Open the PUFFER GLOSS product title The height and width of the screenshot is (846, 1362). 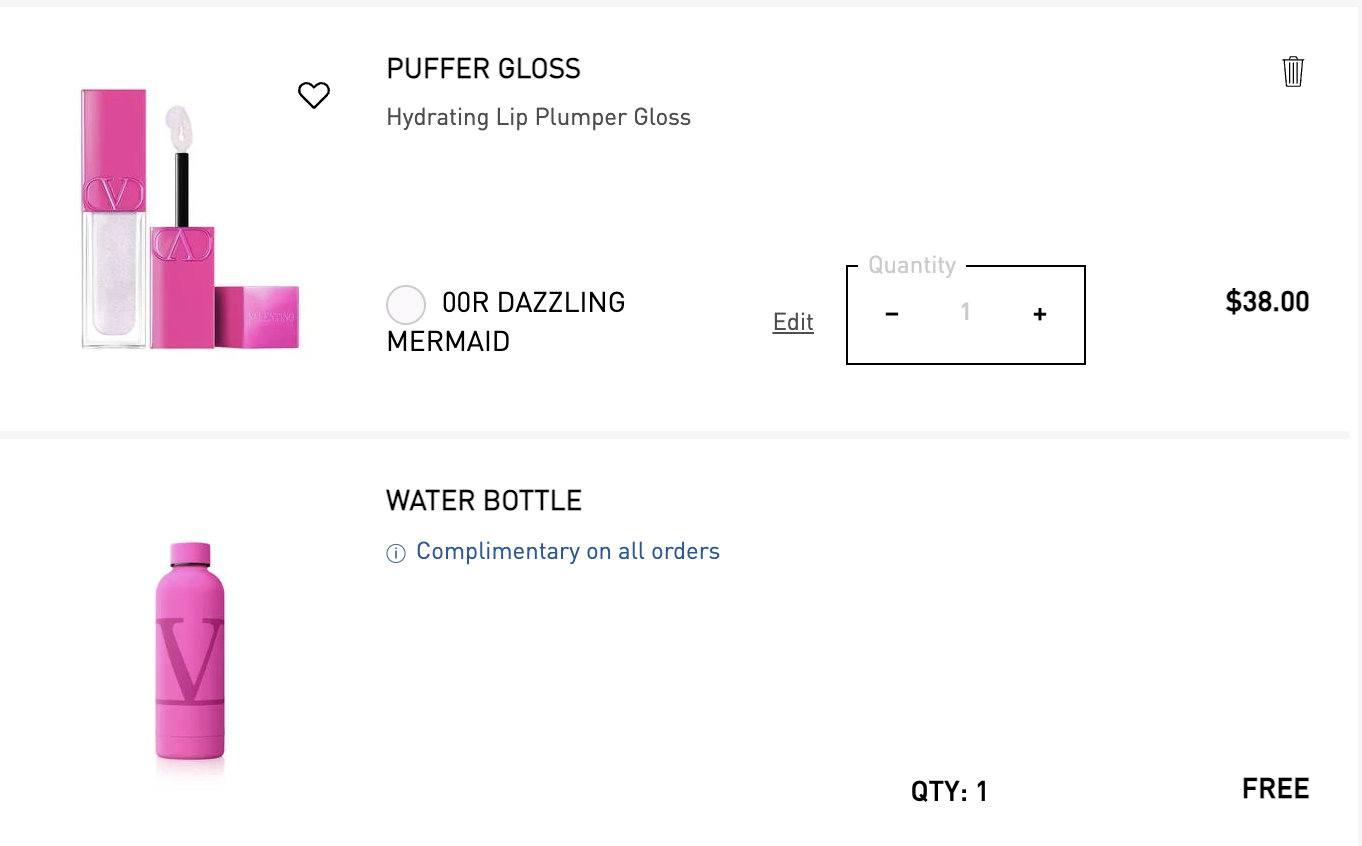[483, 69]
